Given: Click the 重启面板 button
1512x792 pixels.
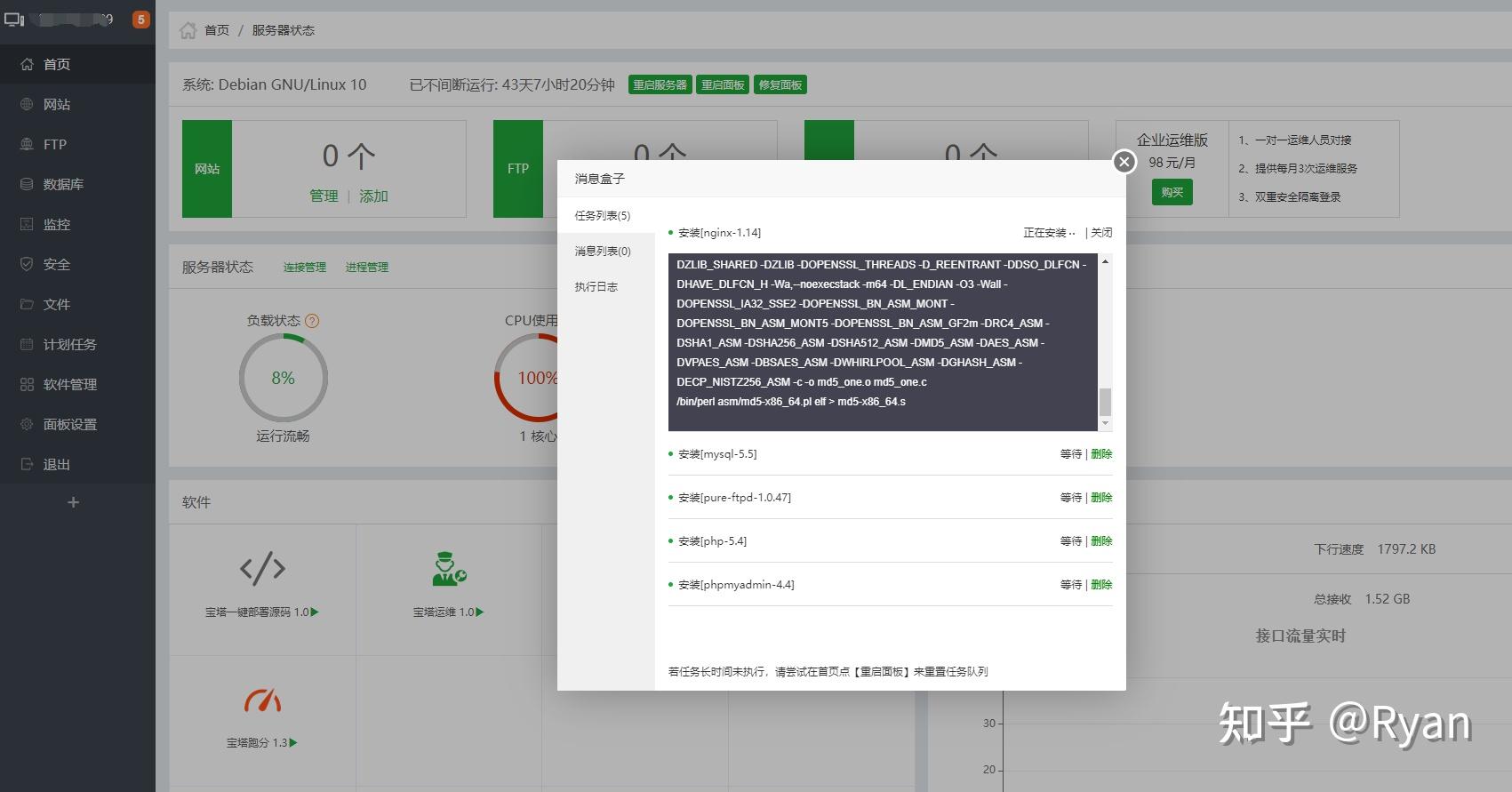Looking at the screenshot, I should [723, 84].
